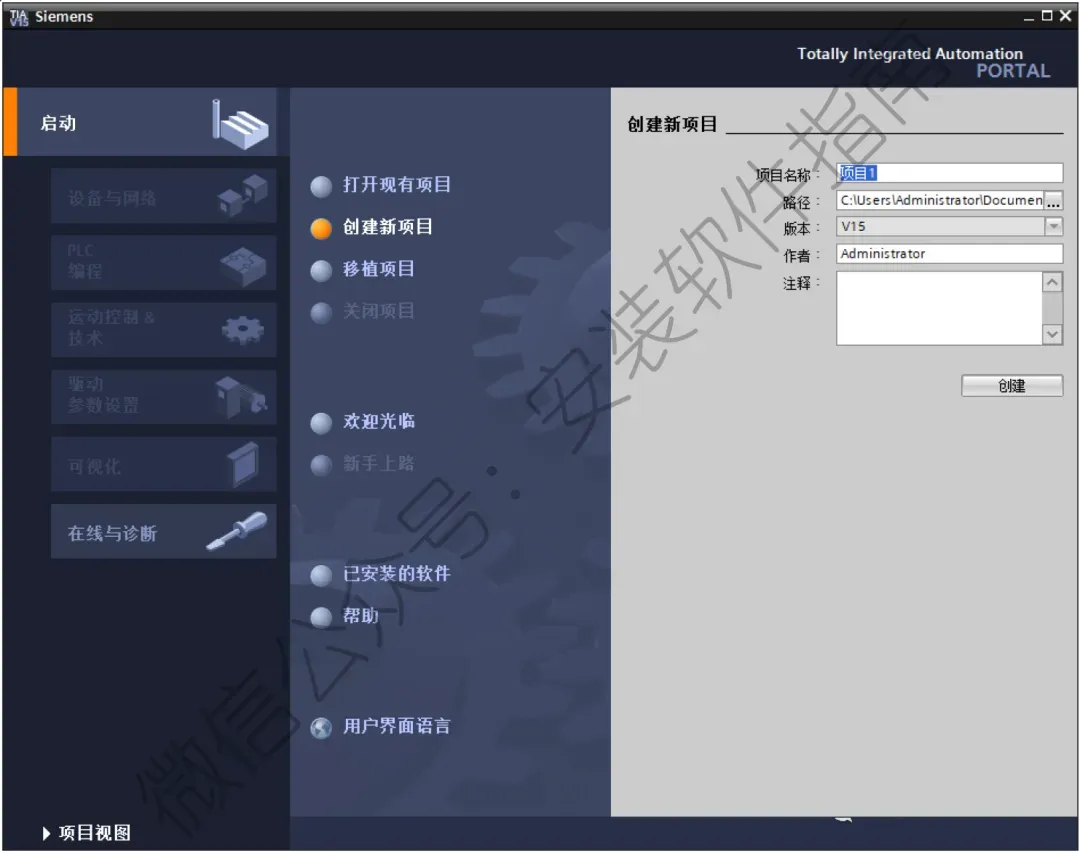Viewport: 1080px width, 853px height.
Task: Select the 已安装的软件 bullet
Action: 321,575
